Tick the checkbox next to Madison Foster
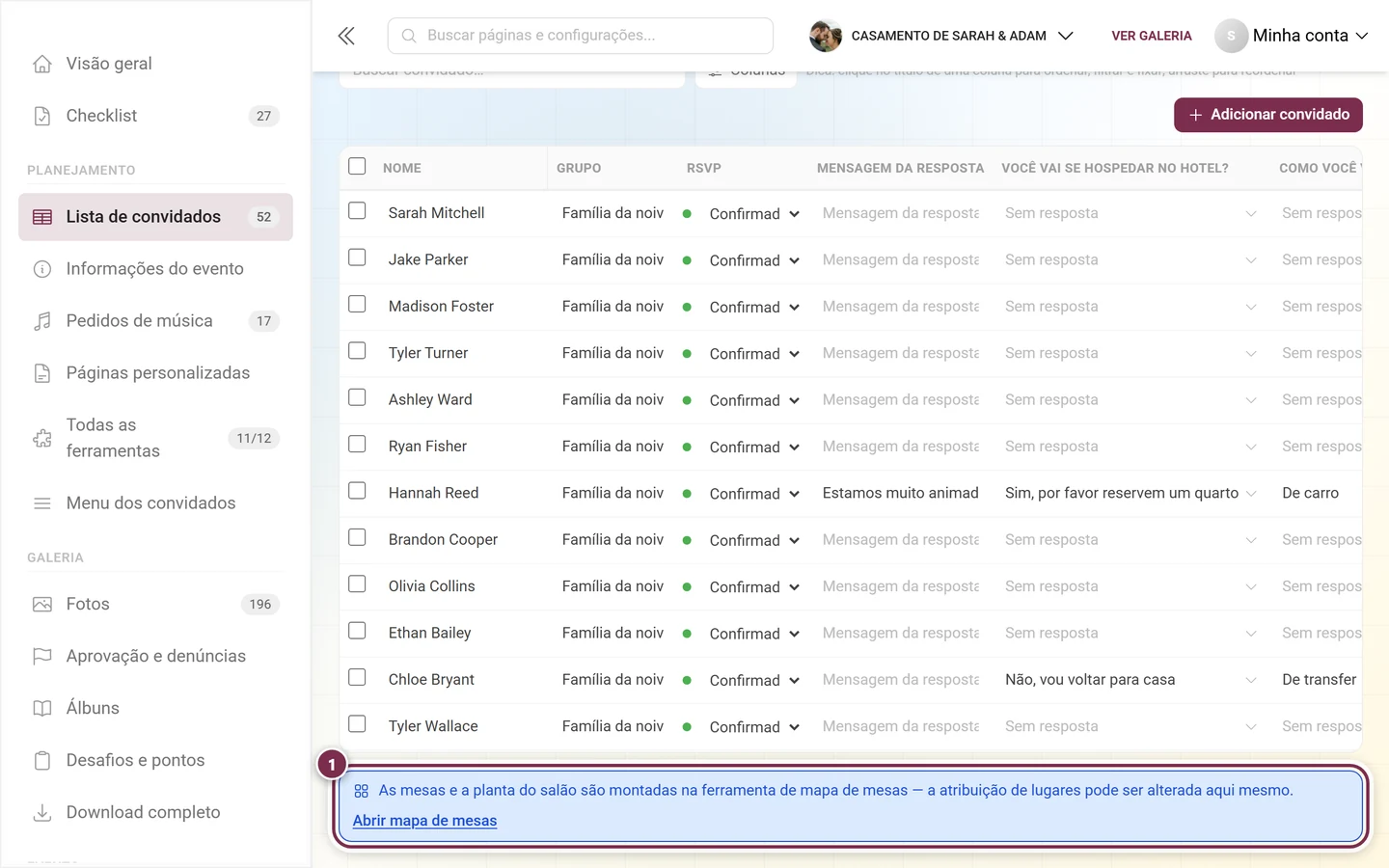The width and height of the screenshot is (1389, 868). click(357, 304)
